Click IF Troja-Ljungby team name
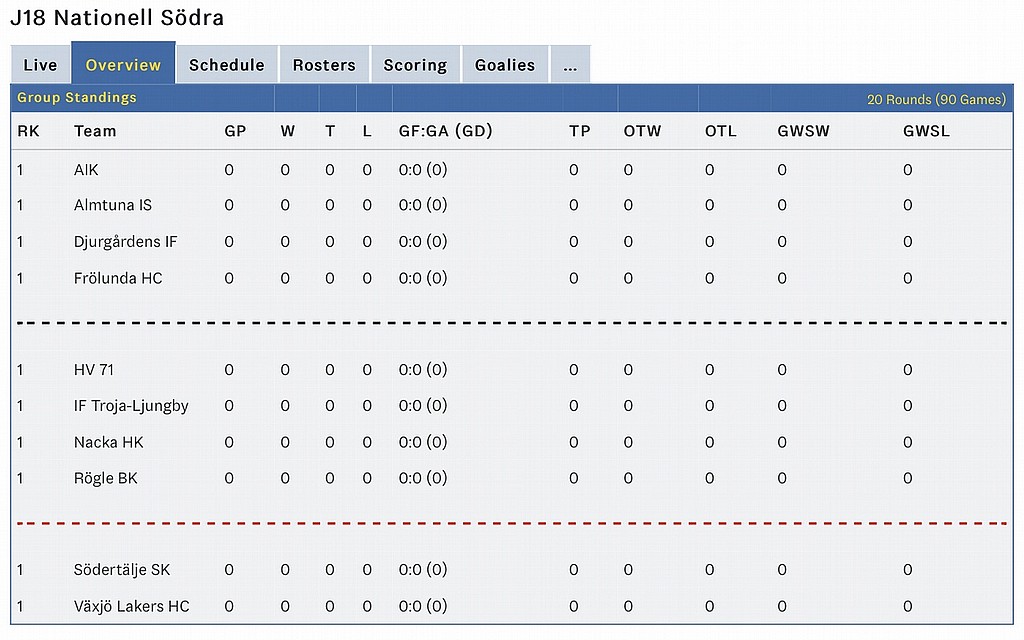The height and width of the screenshot is (640, 1024). point(131,406)
